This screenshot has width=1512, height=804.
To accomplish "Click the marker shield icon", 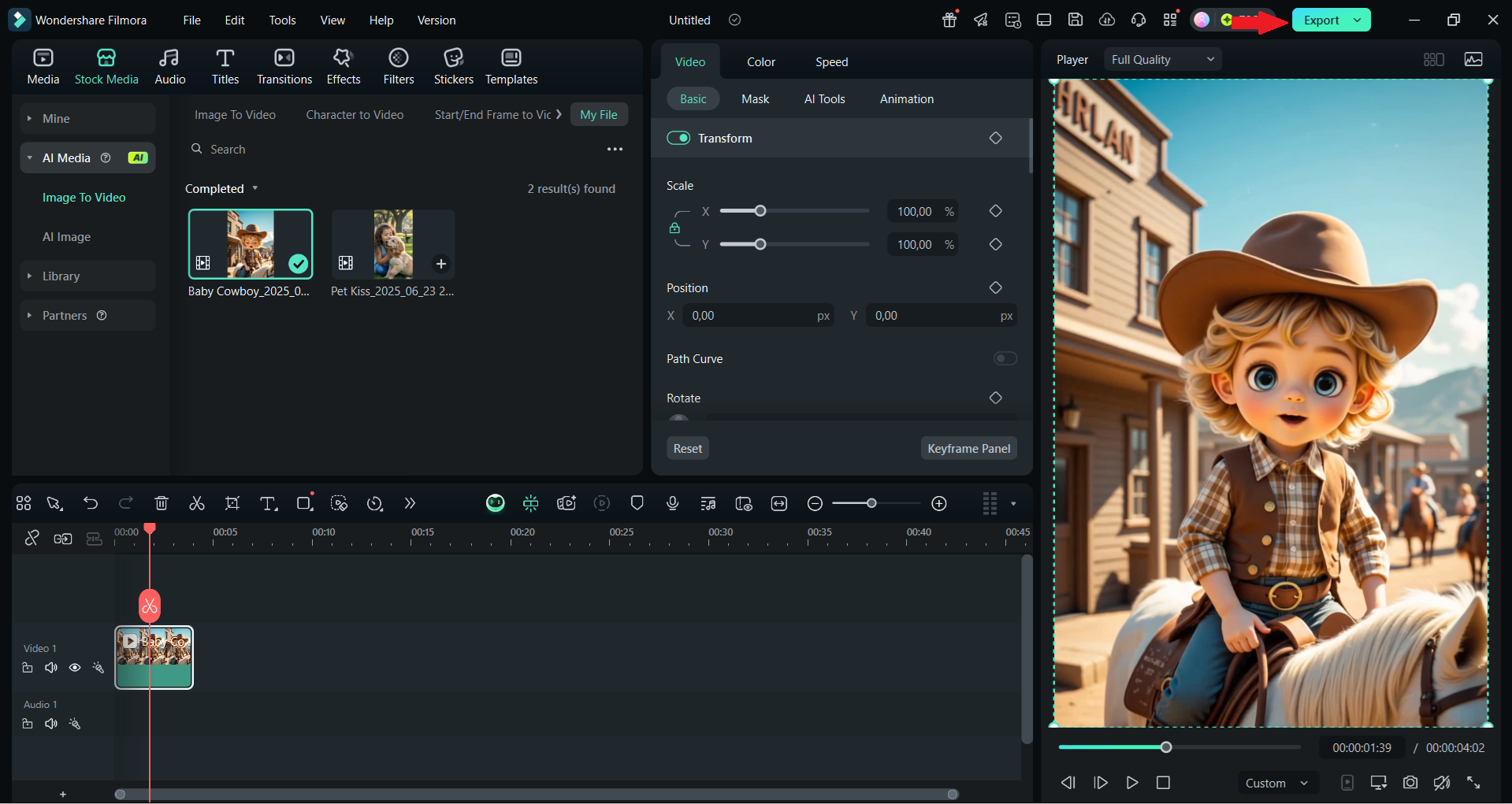I will coord(637,503).
